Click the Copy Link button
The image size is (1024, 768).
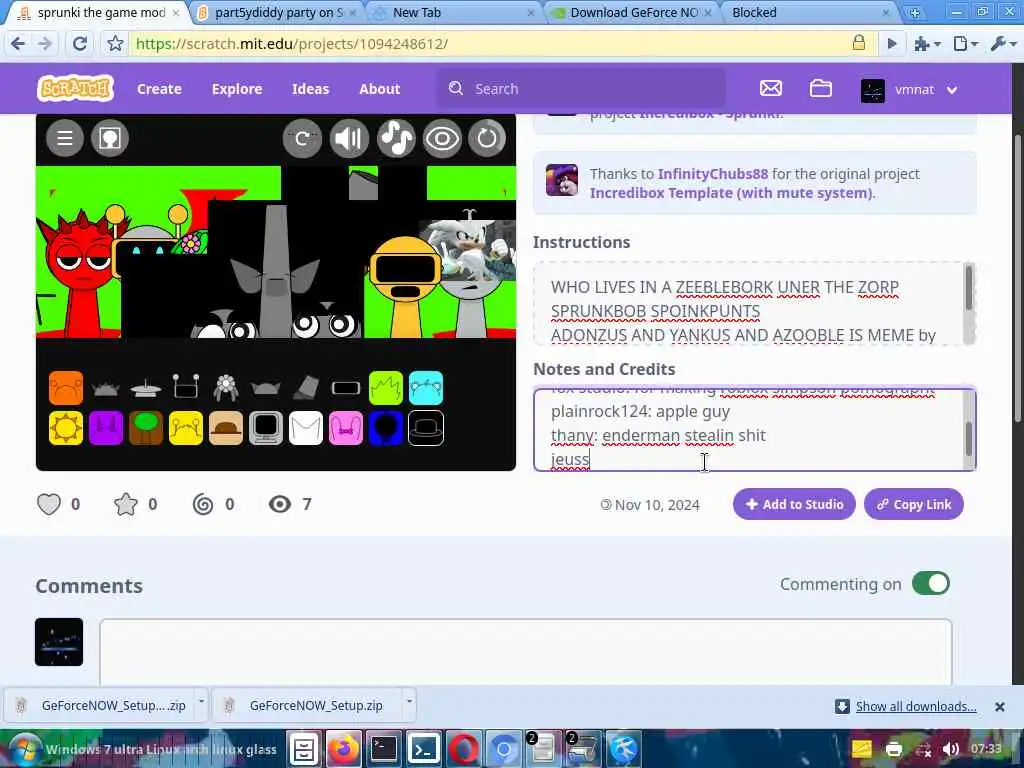914,504
